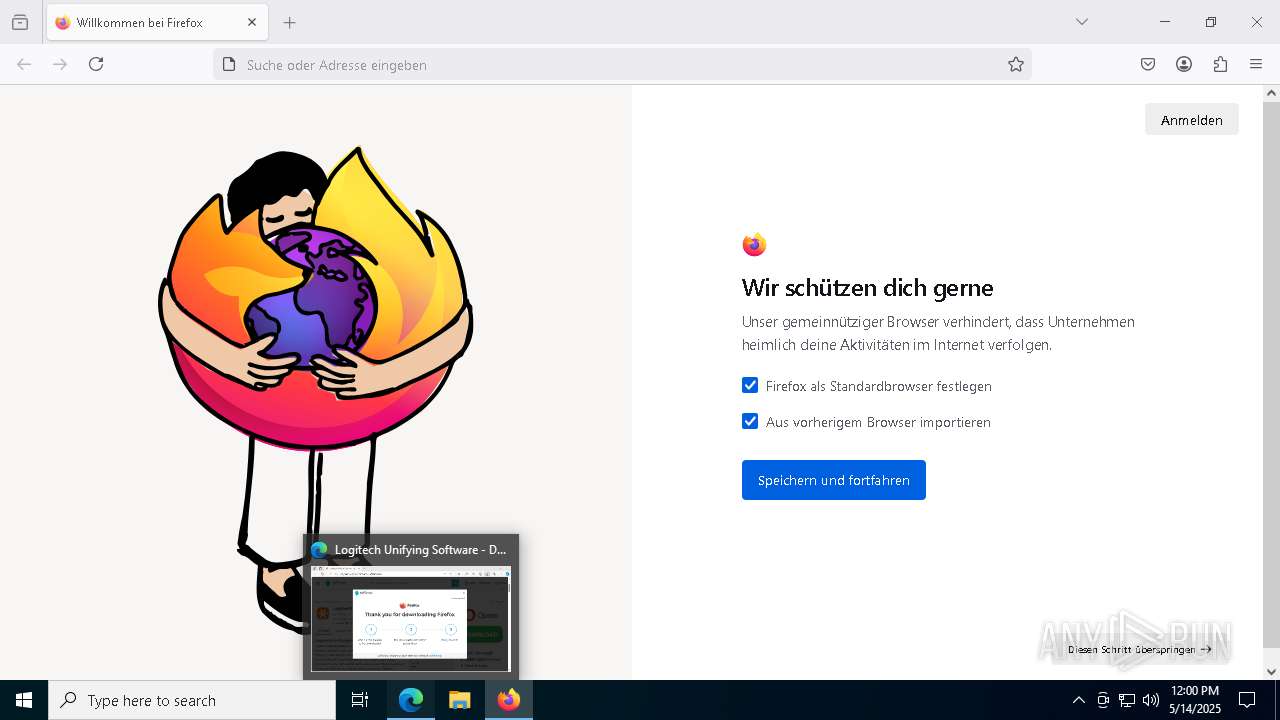The height and width of the screenshot is (720, 1280).
Task: Open the clock showing 12:00 PM
Action: (x=1195, y=700)
